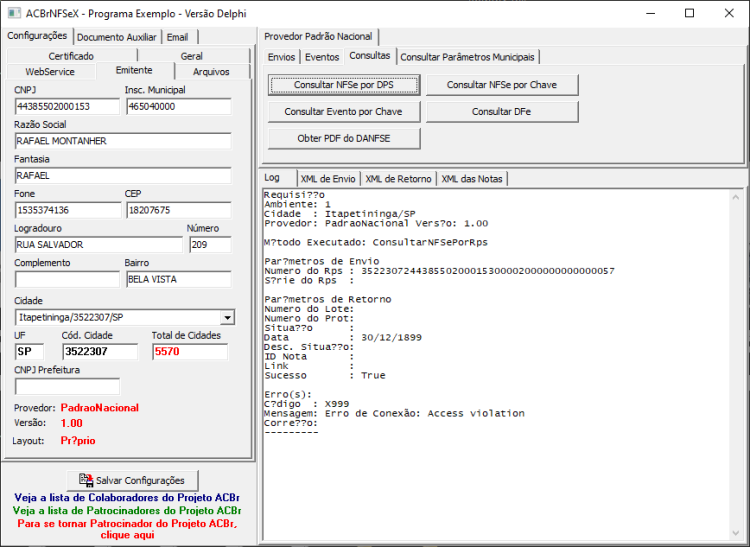Image resolution: width=750 pixels, height=547 pixels.
Task: Click the CNPJ input field
Action: (x=67, y=107)
